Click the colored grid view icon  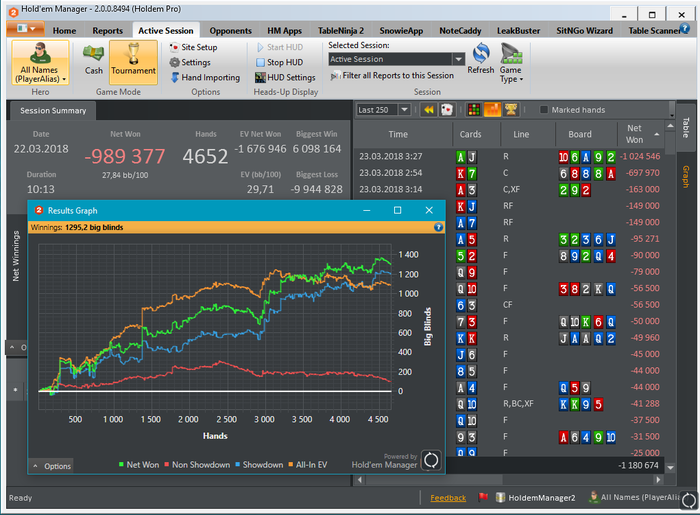tap(474, 110)
